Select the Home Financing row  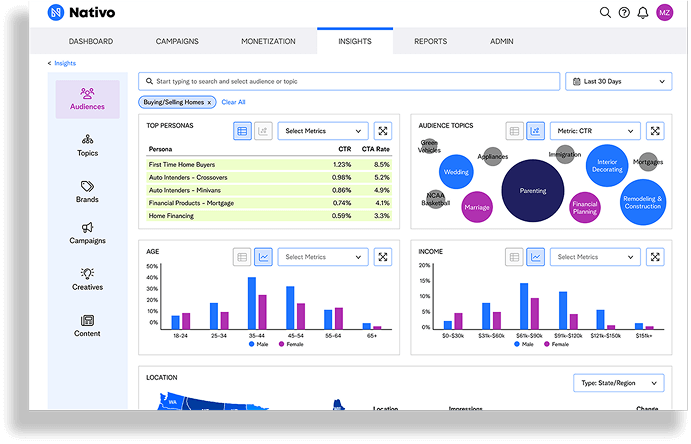269,215
